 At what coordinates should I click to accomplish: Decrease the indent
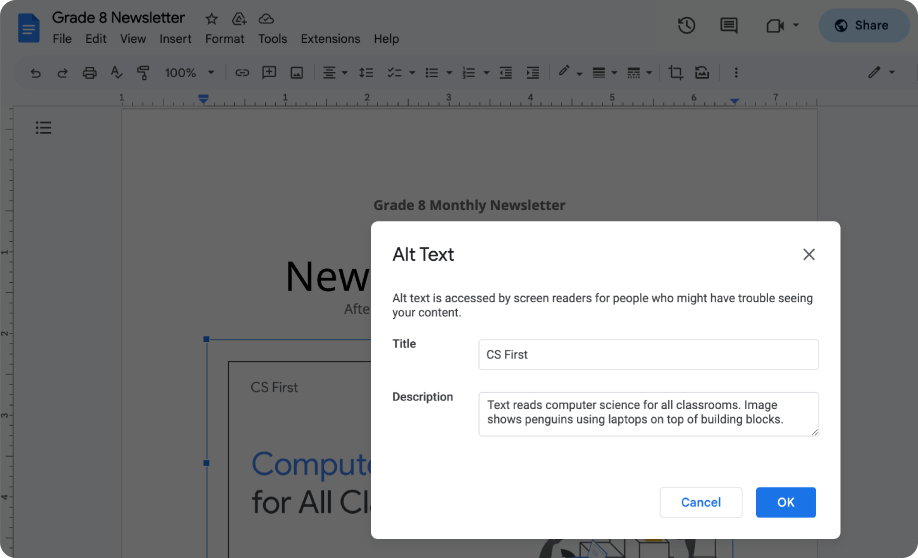click(506, 73)
